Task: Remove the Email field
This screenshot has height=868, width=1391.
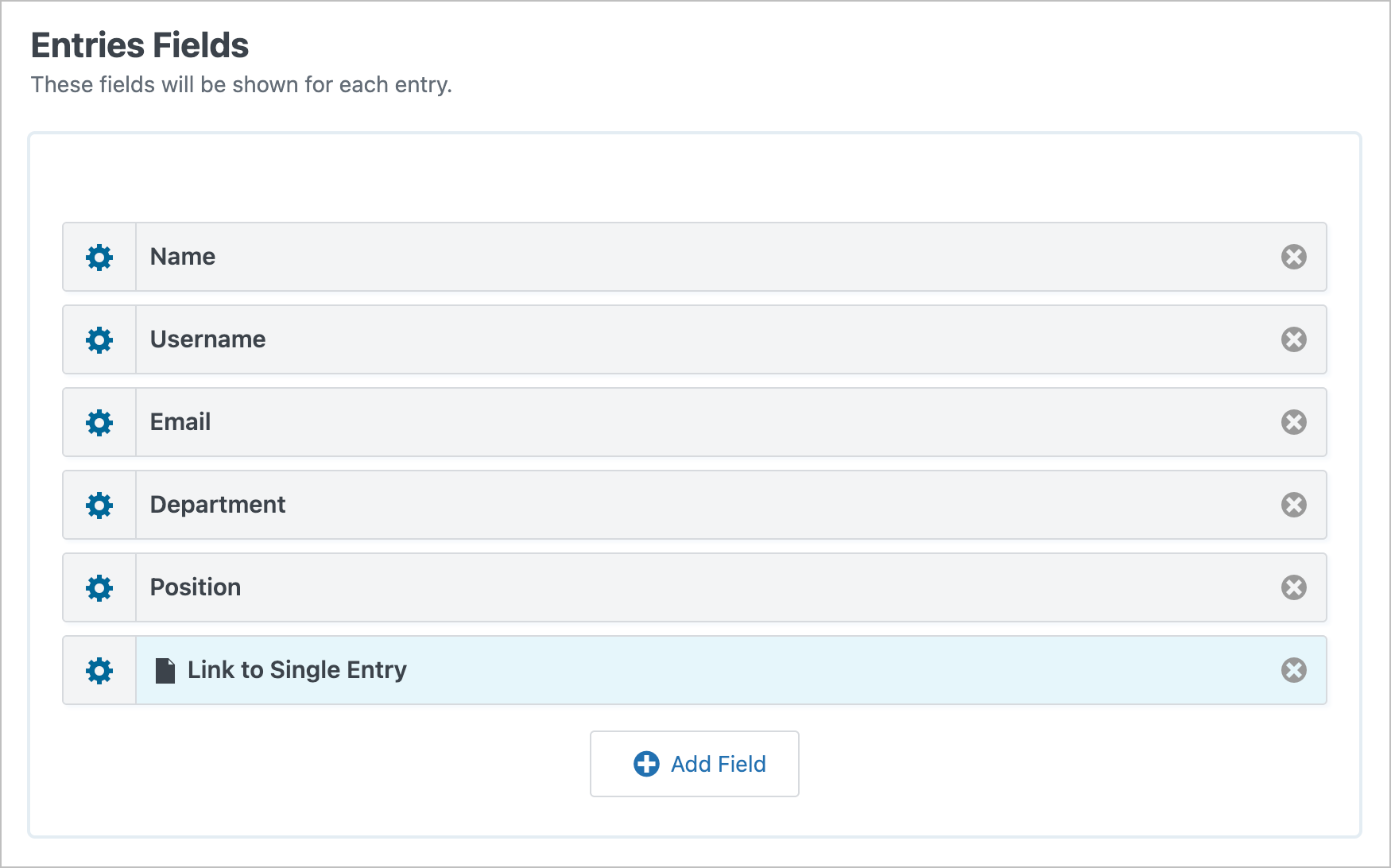Action: (1294, 422)
